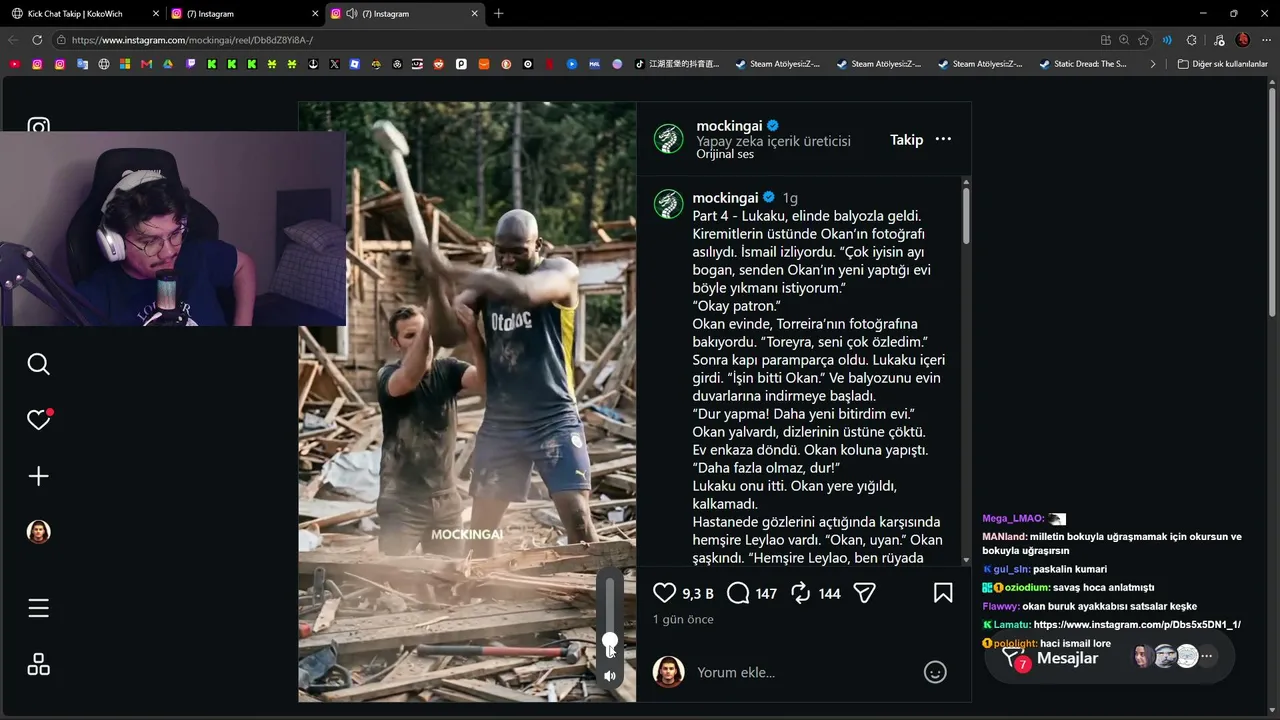Open the browser profile avatar
The height and width of the screenshot is (720, 1280).
[1243, 40]
